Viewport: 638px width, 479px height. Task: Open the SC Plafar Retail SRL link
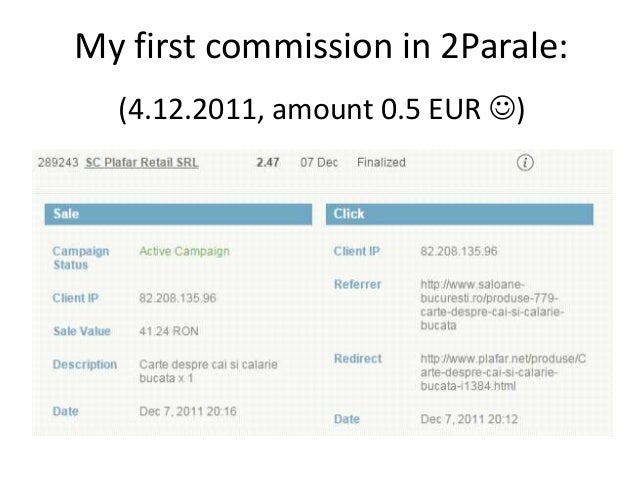pyautogui.click(x=142, y=162)
